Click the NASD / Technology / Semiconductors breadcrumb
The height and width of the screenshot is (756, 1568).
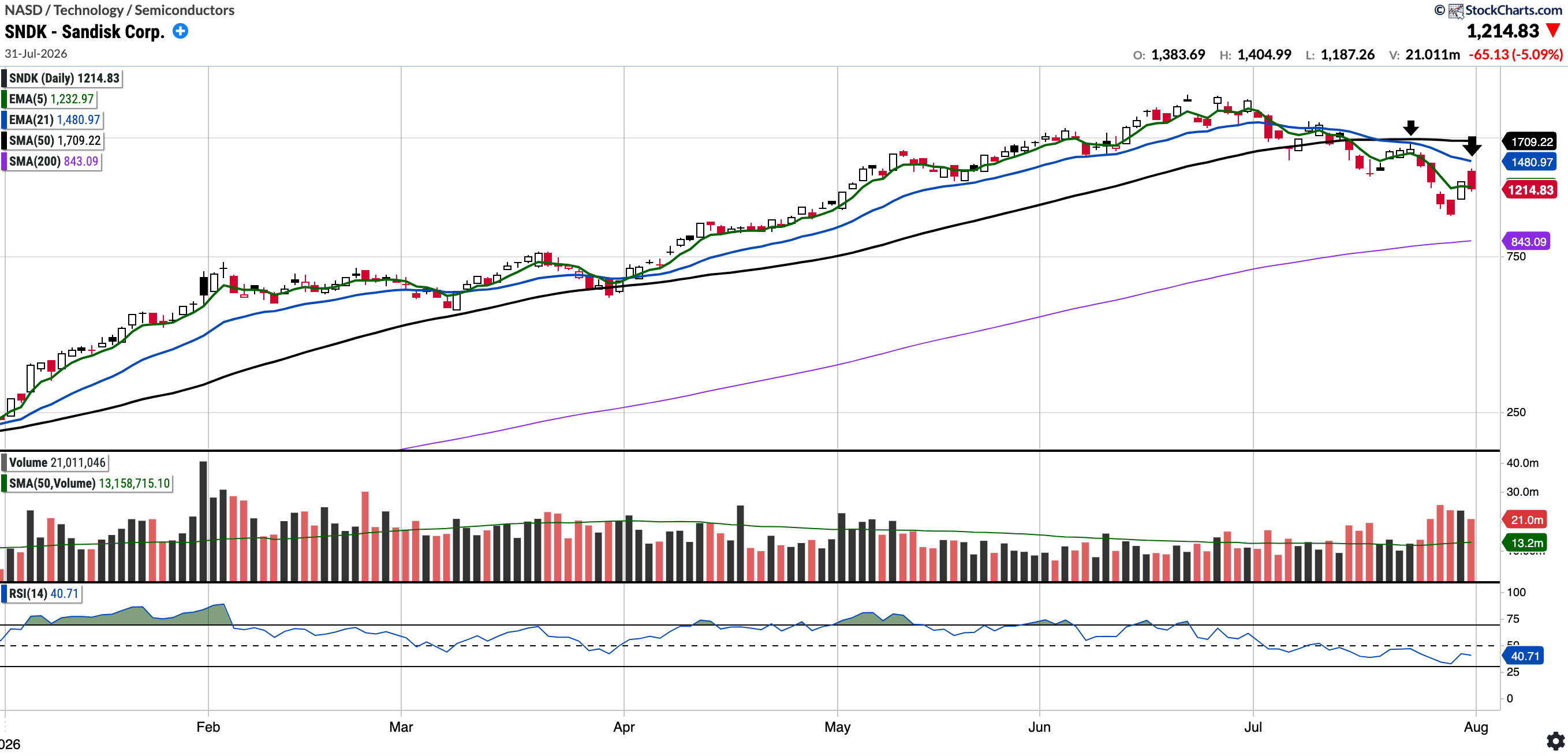120,10
